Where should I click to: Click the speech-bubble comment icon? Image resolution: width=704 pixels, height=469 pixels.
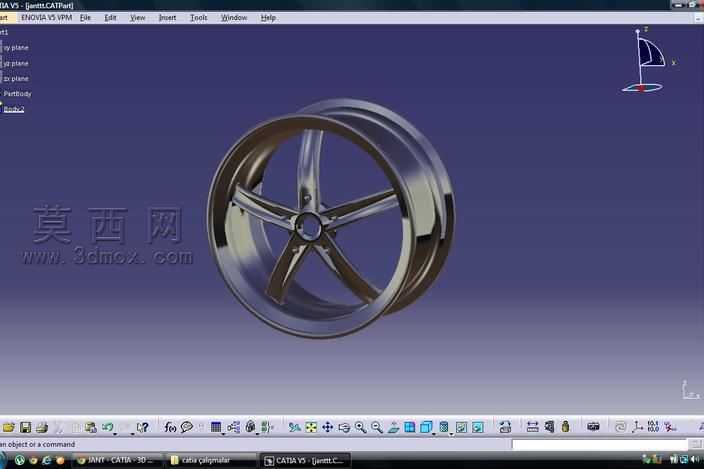[x=187, y=427]
